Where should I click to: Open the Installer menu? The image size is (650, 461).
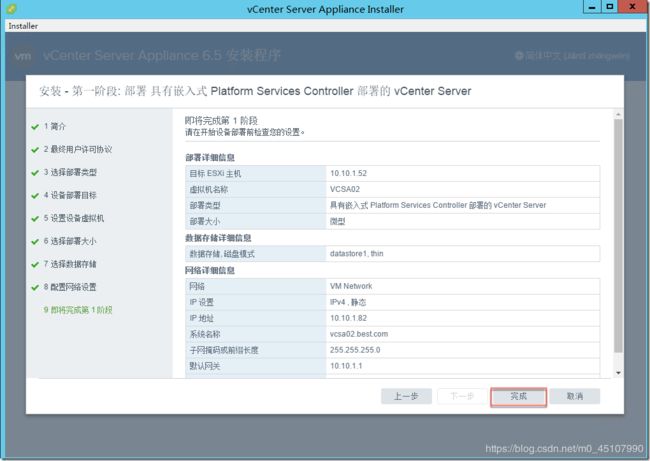pyautogui.click(x=23, y=26)
